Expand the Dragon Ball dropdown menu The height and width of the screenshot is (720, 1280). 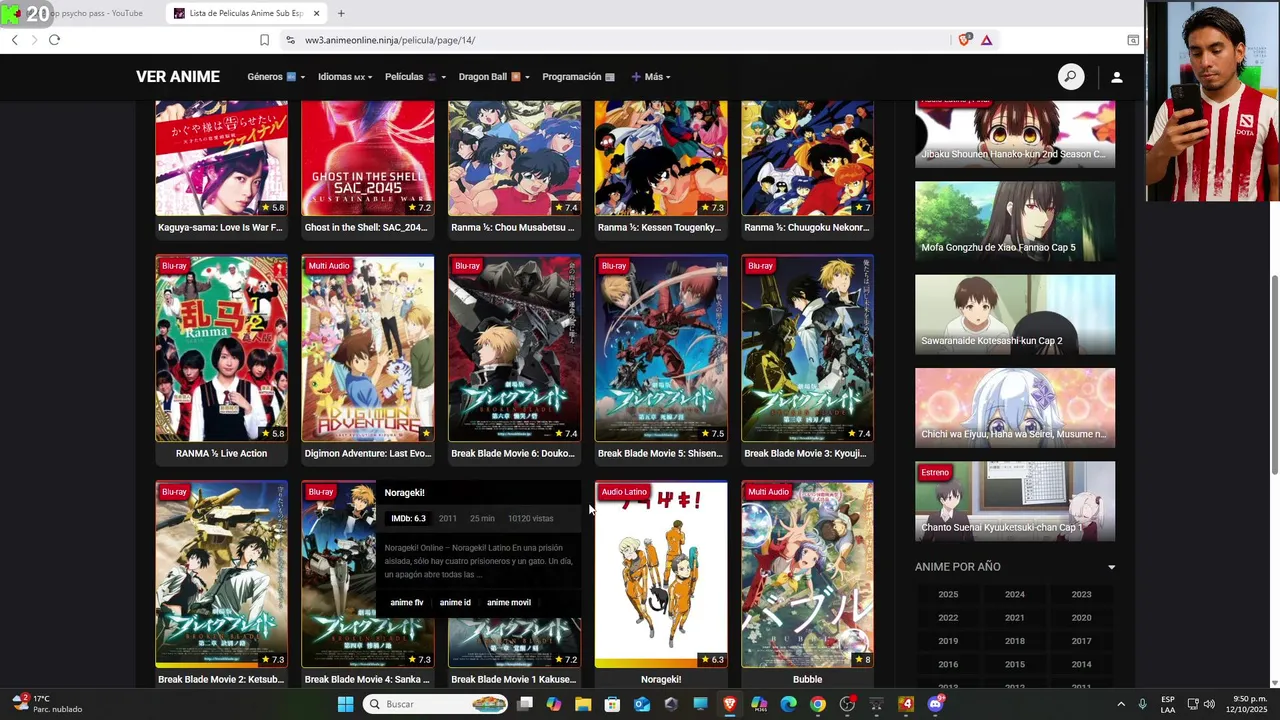pos(494,77)
